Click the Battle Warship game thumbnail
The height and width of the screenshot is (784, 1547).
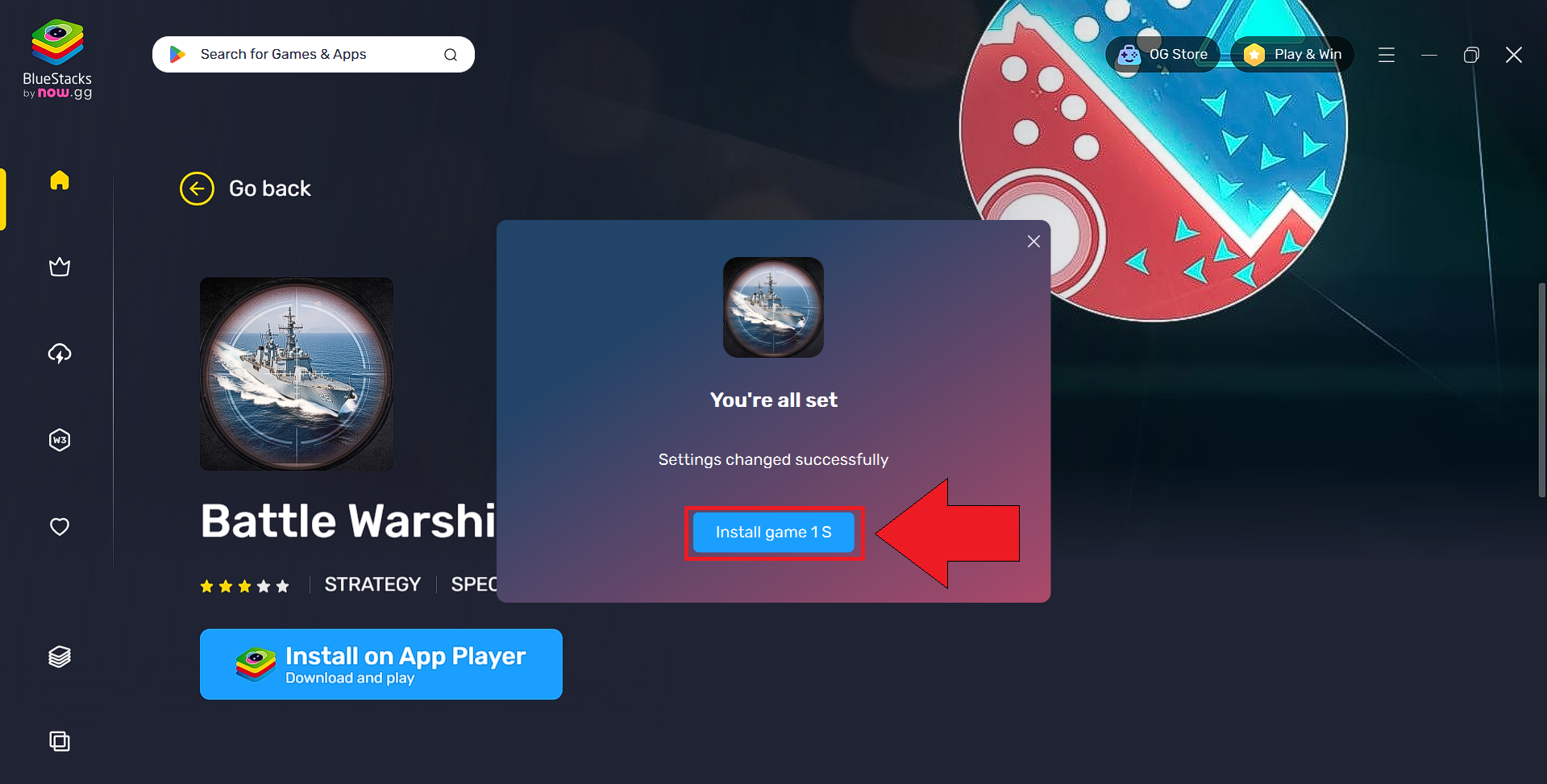click(x=297, y=374)
